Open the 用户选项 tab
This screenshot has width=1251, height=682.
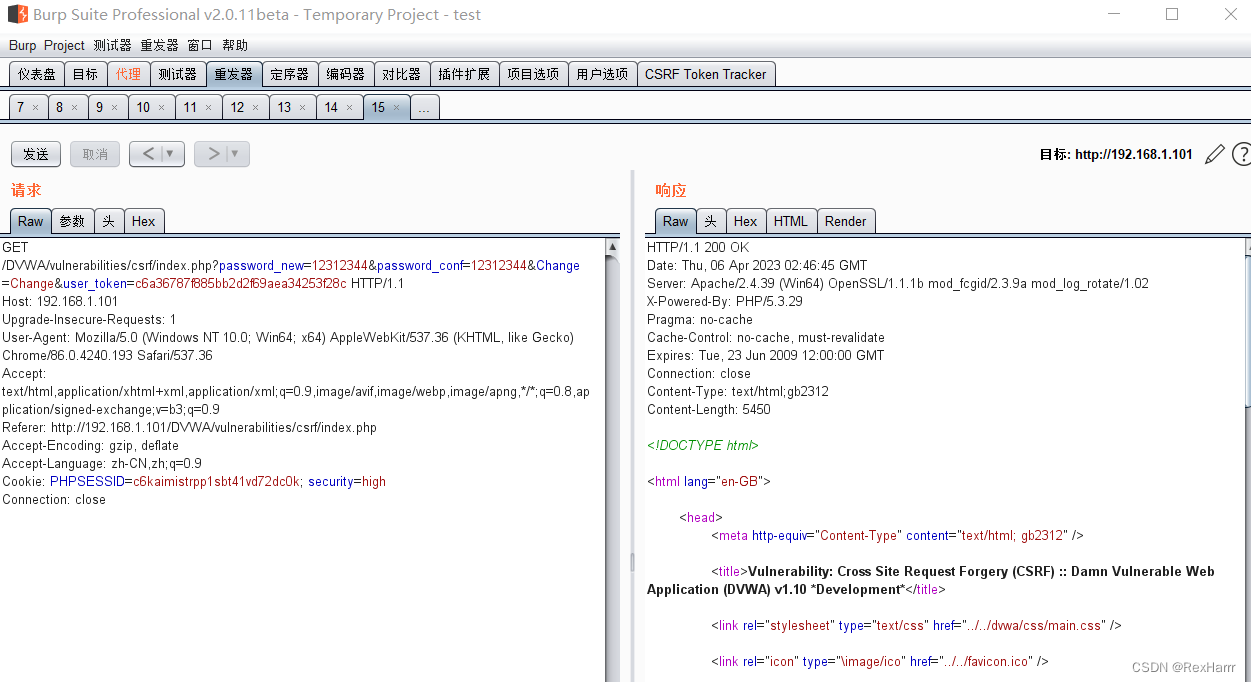tap(602, 74)
